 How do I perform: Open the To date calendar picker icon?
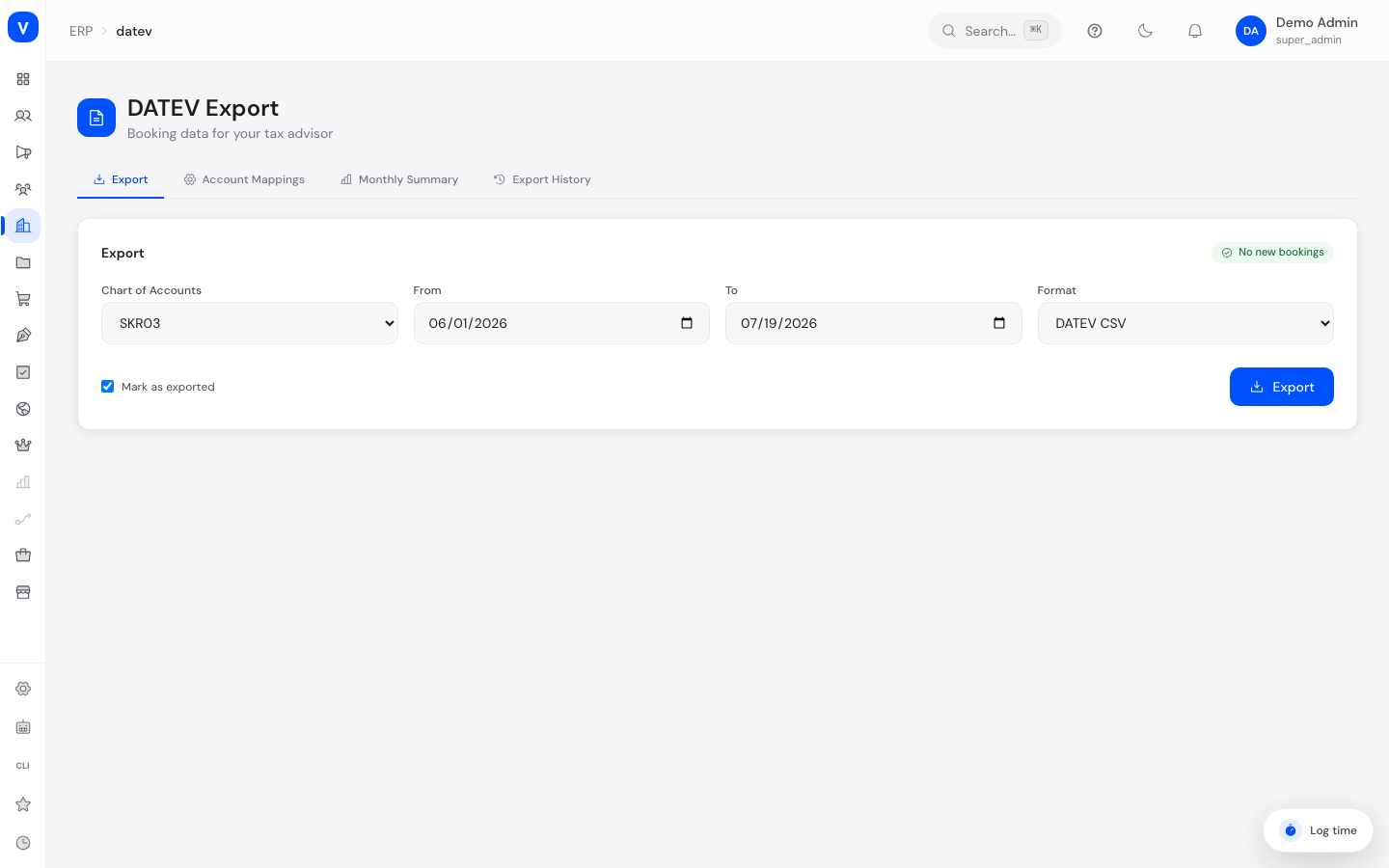[999, 323]
